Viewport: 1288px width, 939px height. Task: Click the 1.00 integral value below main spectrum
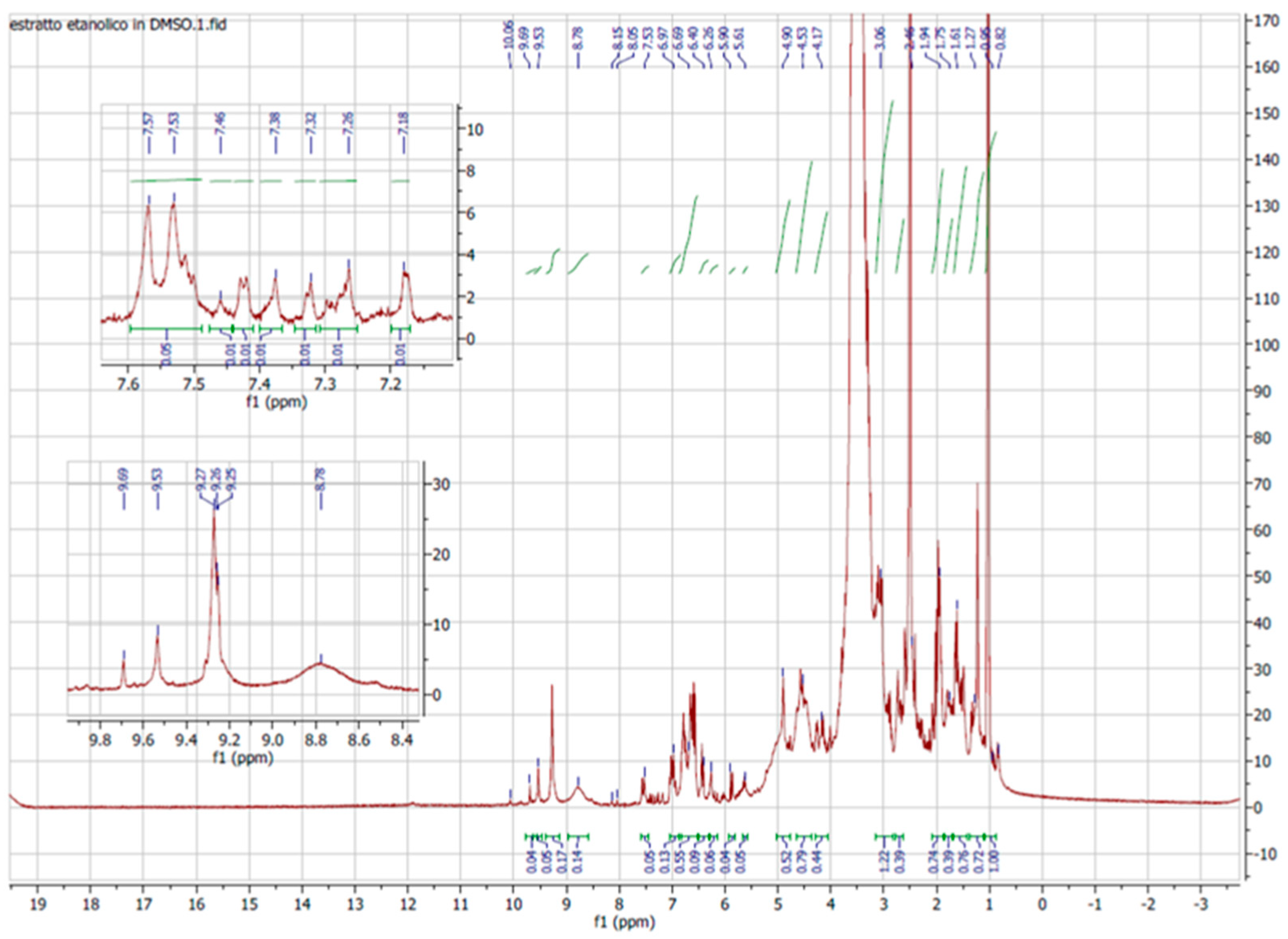pyautogui.click(x=995, y=861)
